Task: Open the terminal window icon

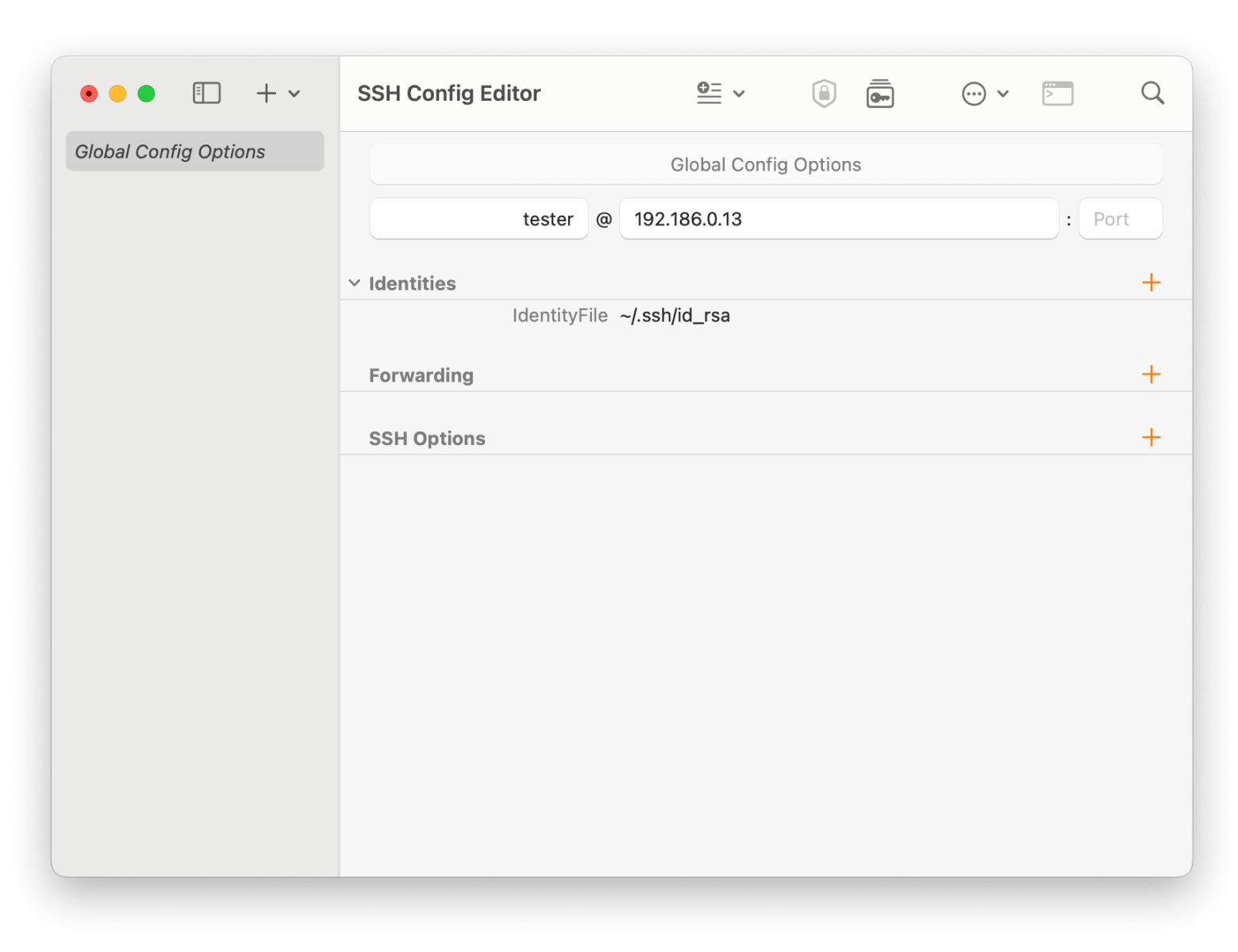Action: [x=1057, y=94]
